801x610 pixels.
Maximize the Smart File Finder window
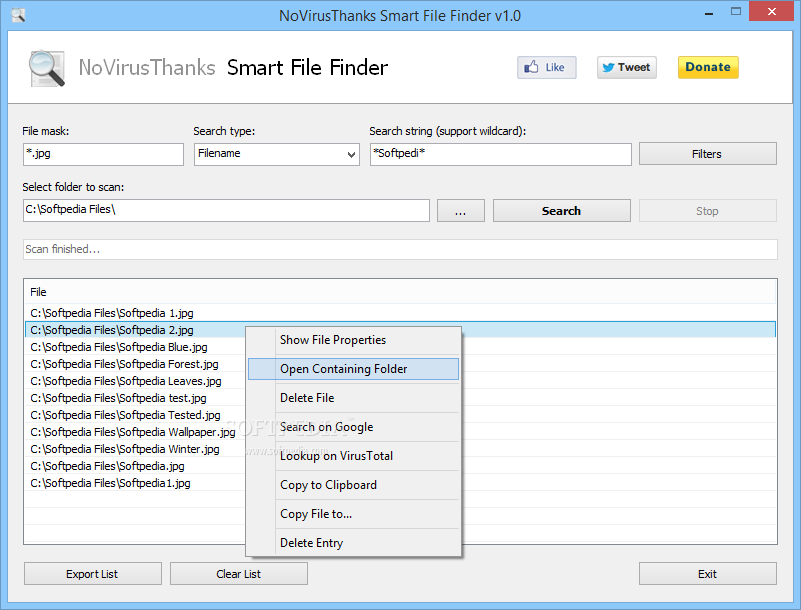click(736, 12)
